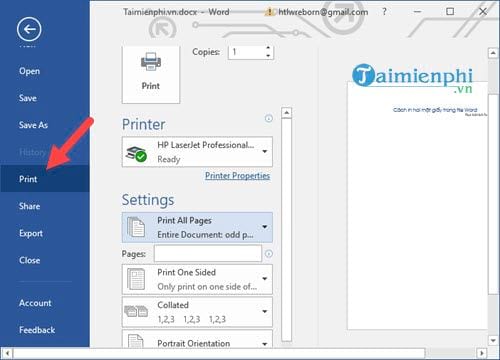The image size is (500, 360).
Task: Decrease copies with the down spinner arrow
Action: tap(268, 56)
